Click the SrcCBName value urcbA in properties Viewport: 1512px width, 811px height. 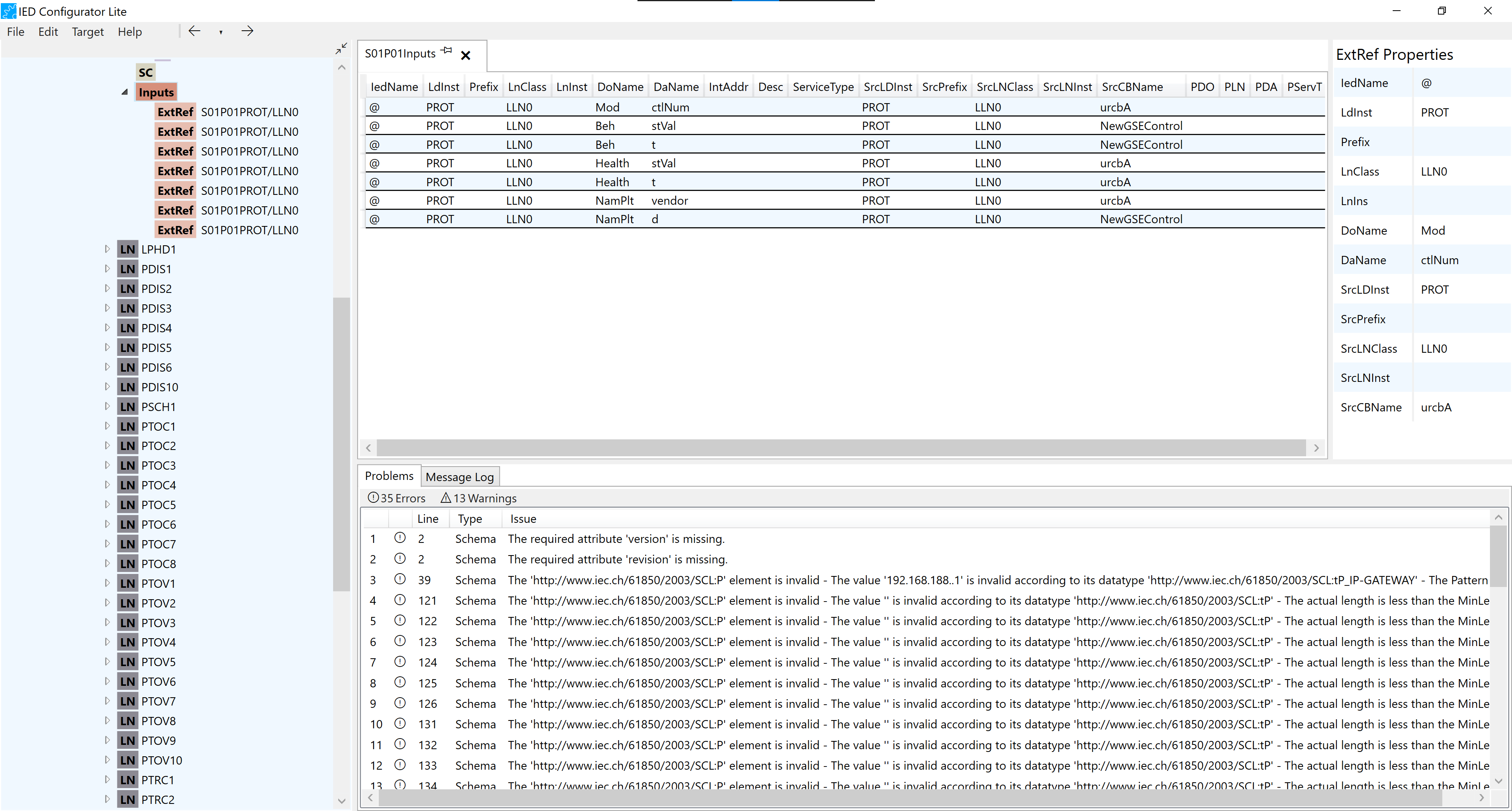[1436, 407]
